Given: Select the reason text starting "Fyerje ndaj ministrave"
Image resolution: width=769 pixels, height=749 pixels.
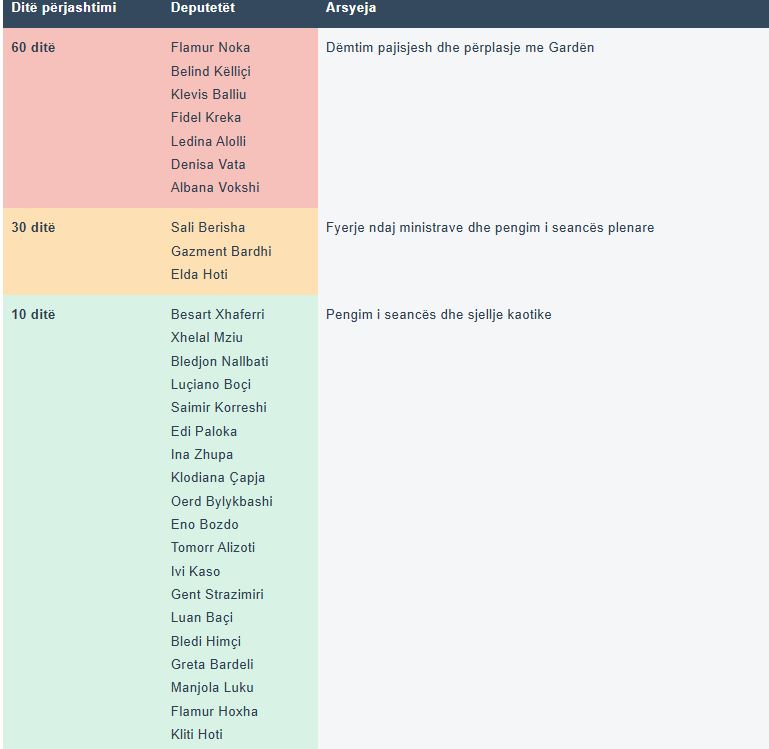Looking at the screenshot, I should click(490, 227).
